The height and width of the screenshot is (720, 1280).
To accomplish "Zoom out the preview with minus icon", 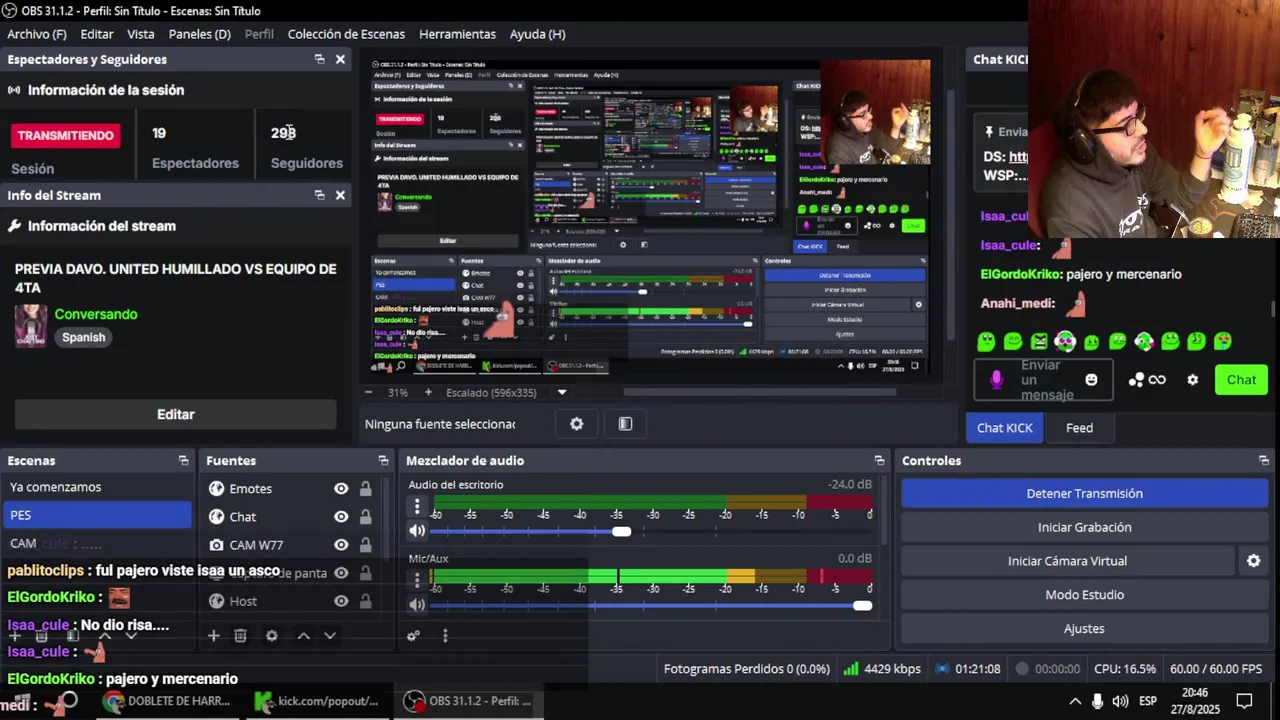I will [x=368, y=393].
